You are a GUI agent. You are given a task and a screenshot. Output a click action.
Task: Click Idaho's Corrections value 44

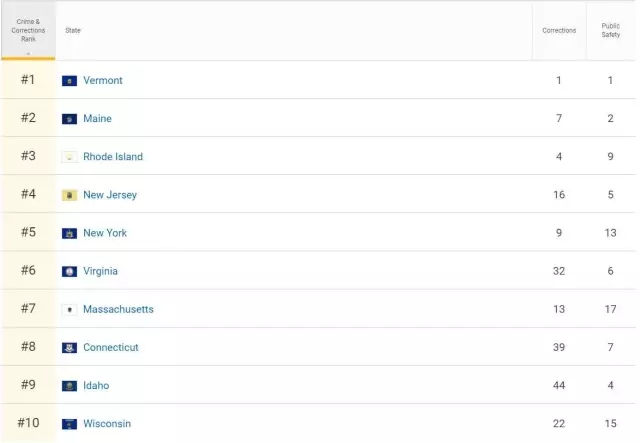pyautogui.click(x=559, y=386)
